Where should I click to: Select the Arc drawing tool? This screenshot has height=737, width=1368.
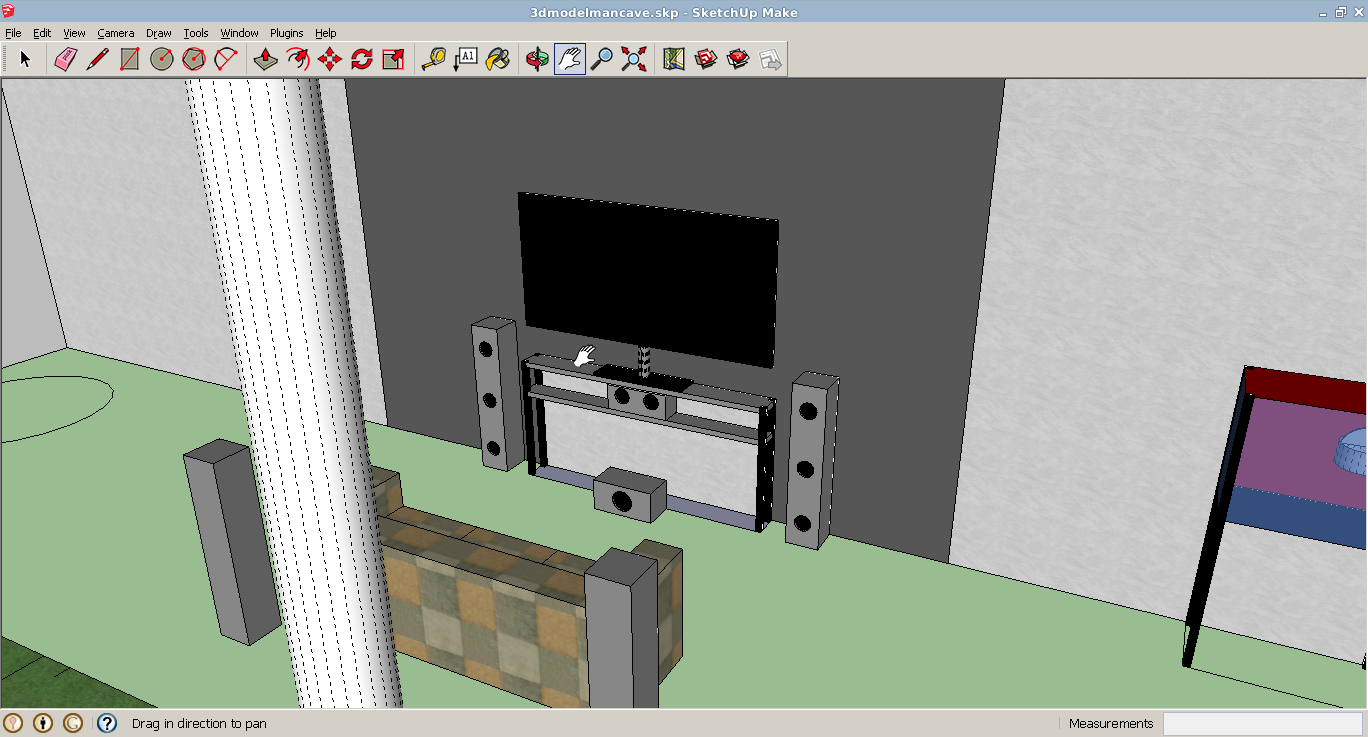(x=226, y=59)
